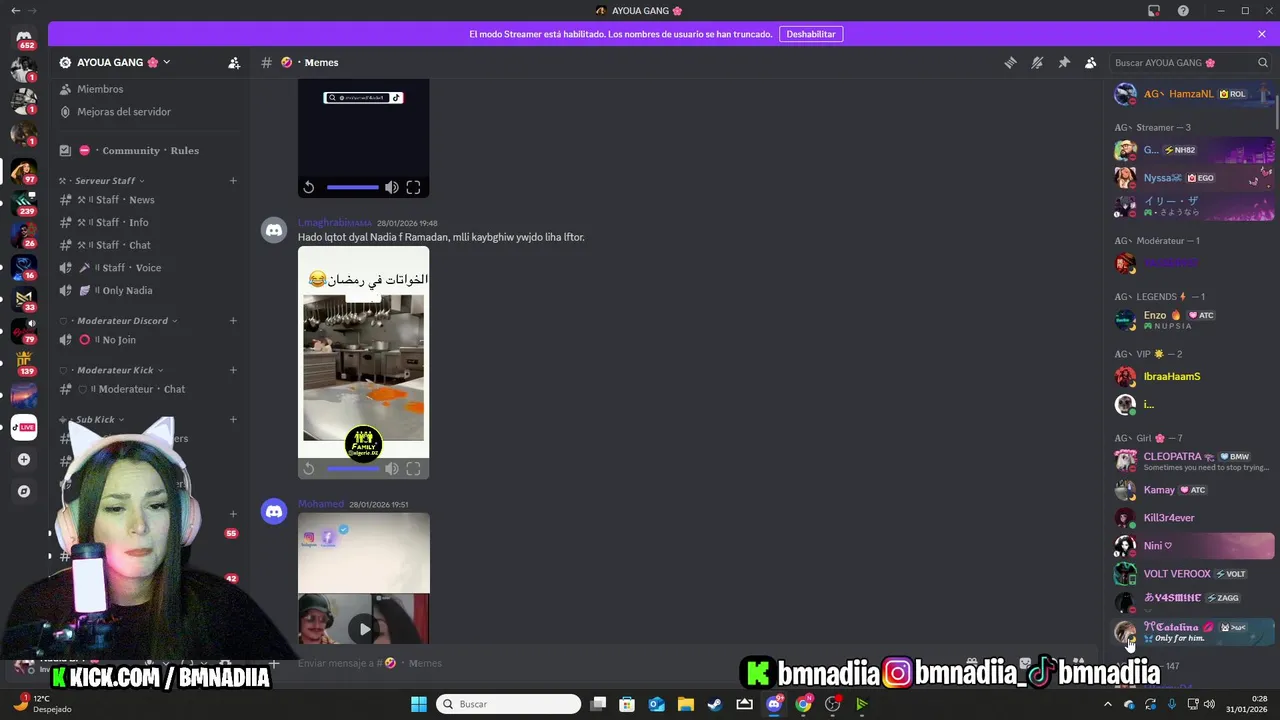Screen dimensions: 1280x720
Task: Play Mohamed's posted video
Action: (x=364, y=629)
